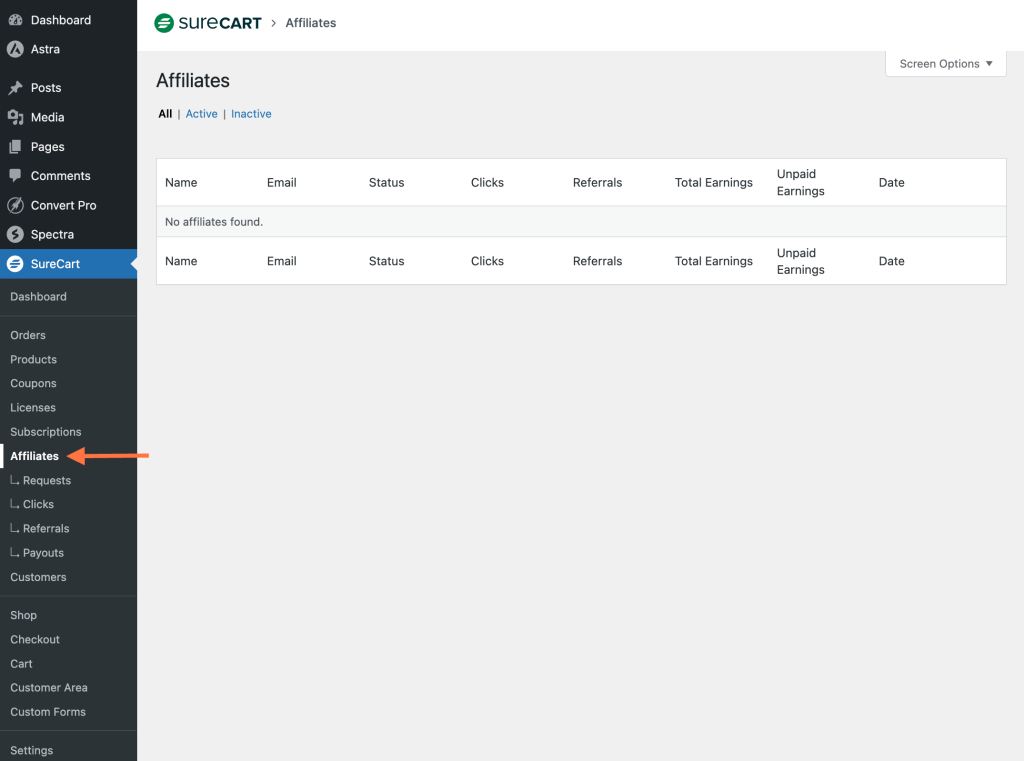
Task: Click the Pages icon in sidebar
Action: tap(15, 147)
